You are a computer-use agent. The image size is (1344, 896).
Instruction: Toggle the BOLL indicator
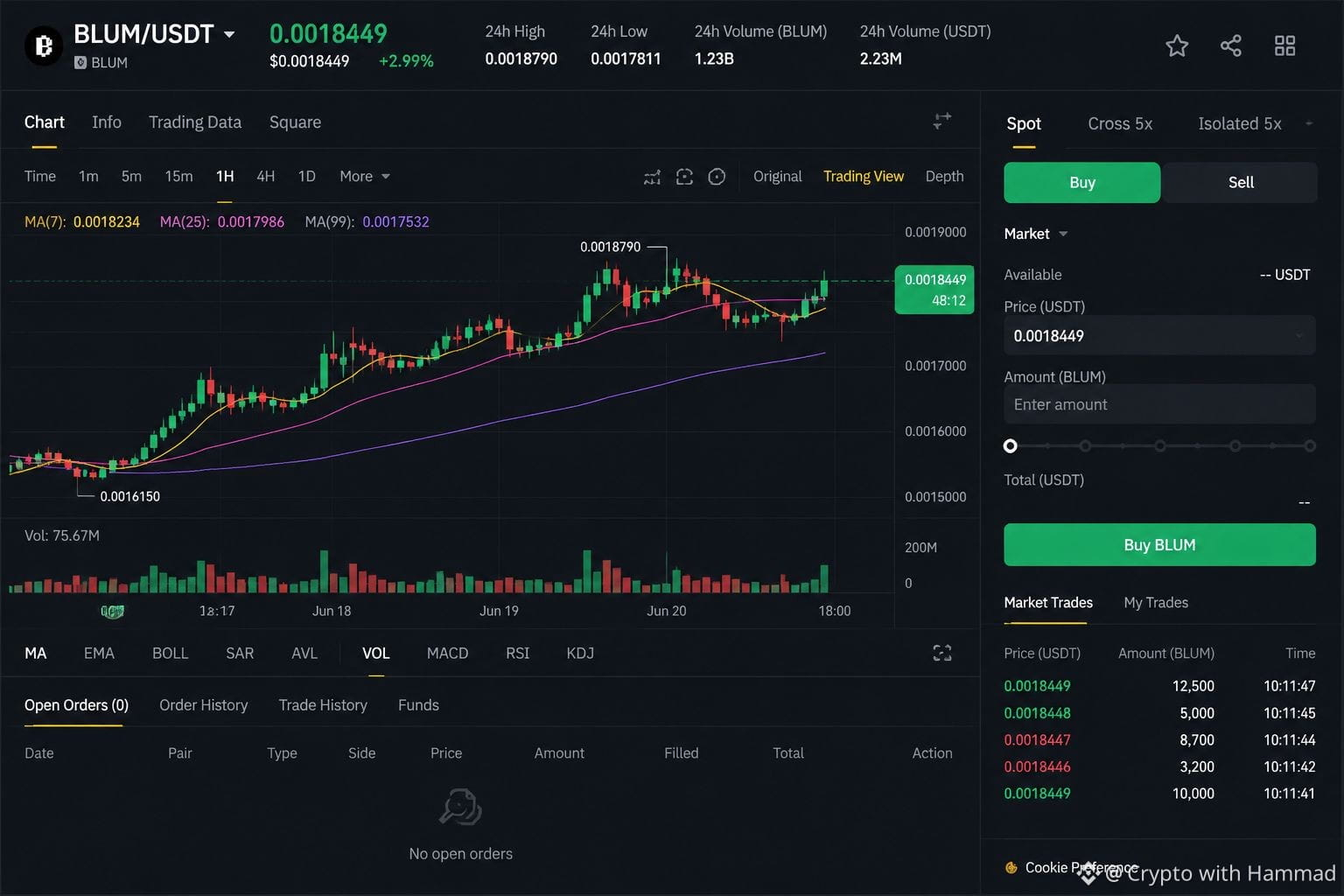tap(170, 653)
